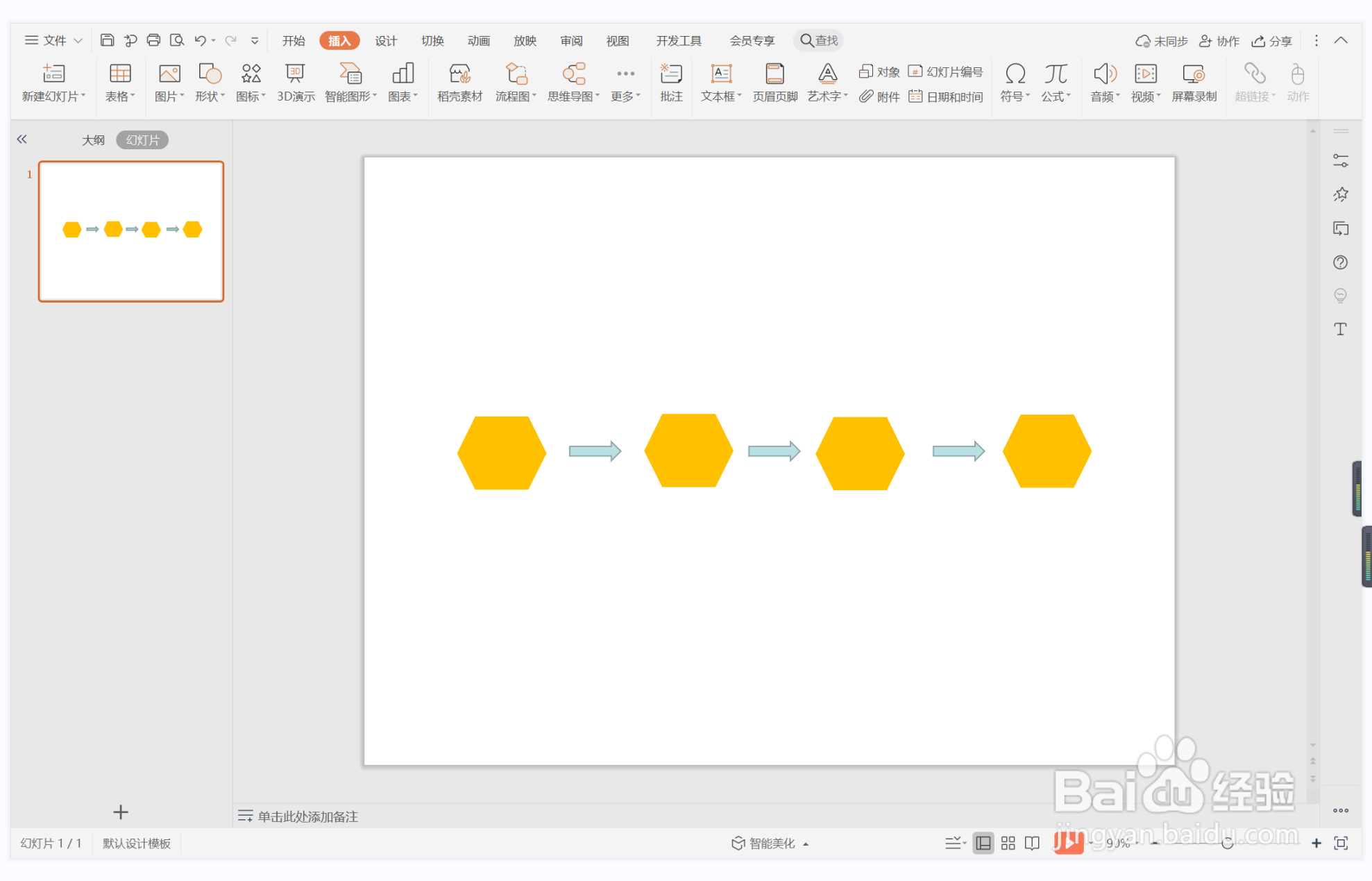Click the Print Preview icon
The height and width of the screenshot is (881, 1372).
(177, 40)
